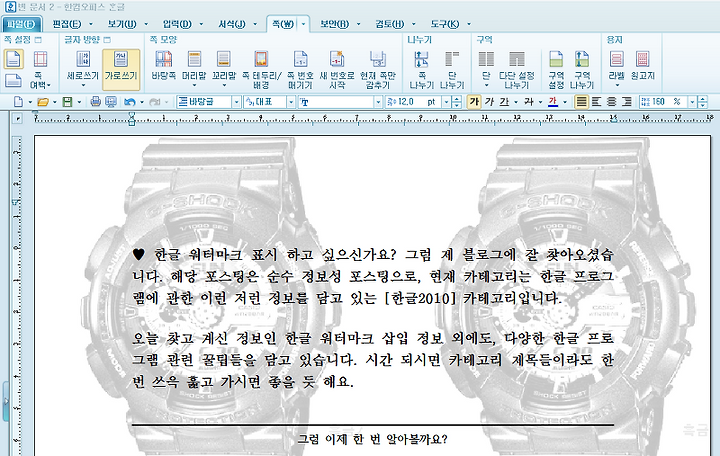Screen dimensions: 720x456
Task: Click font size 12.0 input field
Action: 414,101
